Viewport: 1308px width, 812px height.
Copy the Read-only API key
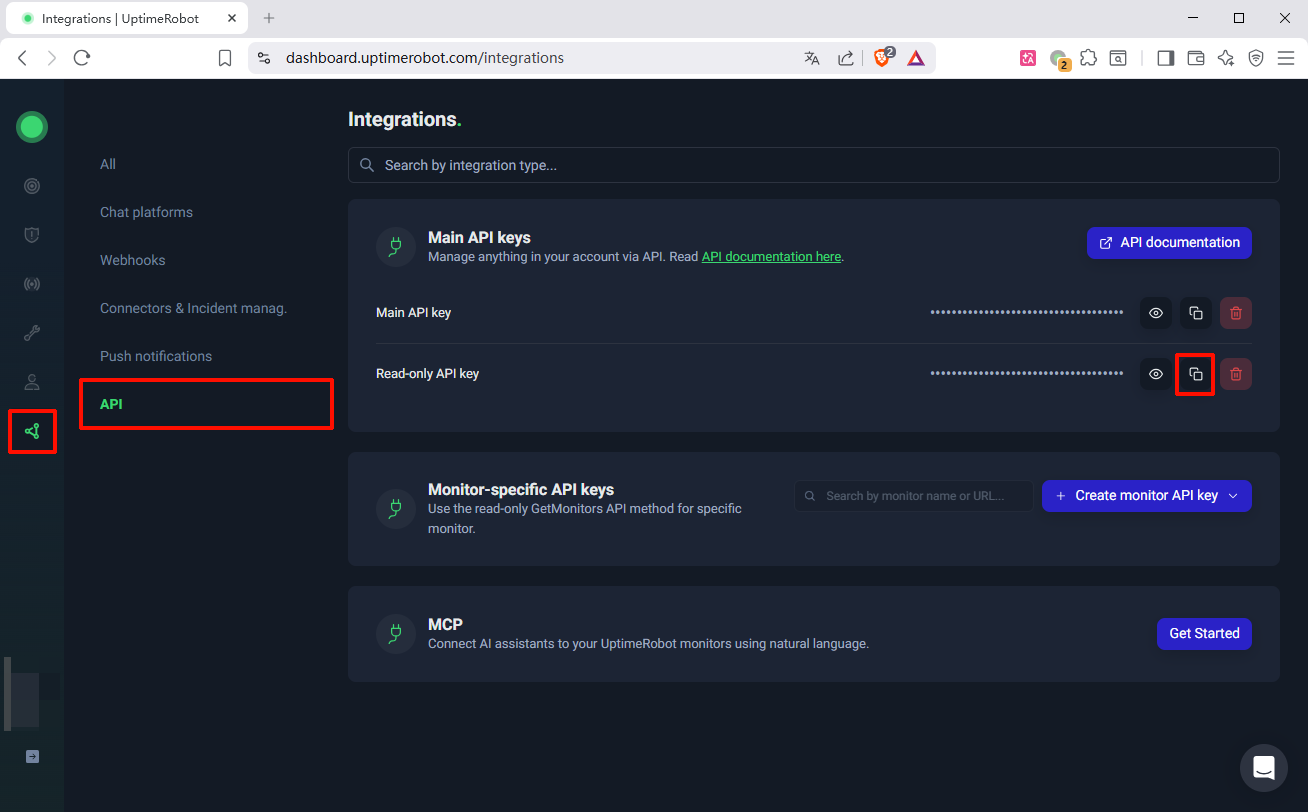pyautogui.click(x=1195, y=374)
